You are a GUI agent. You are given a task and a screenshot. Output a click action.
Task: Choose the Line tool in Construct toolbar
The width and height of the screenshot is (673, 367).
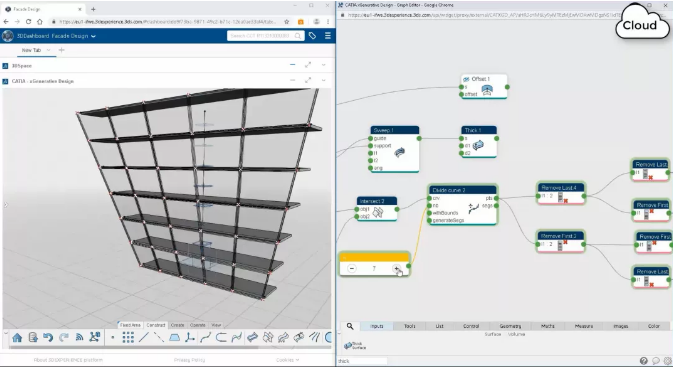143,338
